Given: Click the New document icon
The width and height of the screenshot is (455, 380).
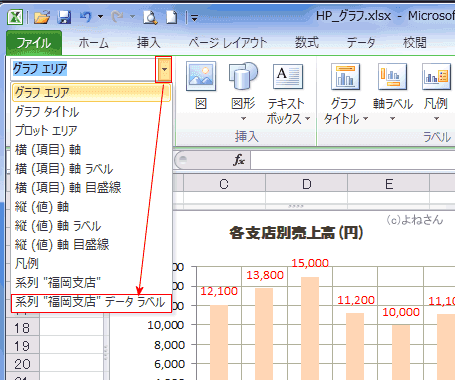Looking at the screenshot, I should [171, 17].
